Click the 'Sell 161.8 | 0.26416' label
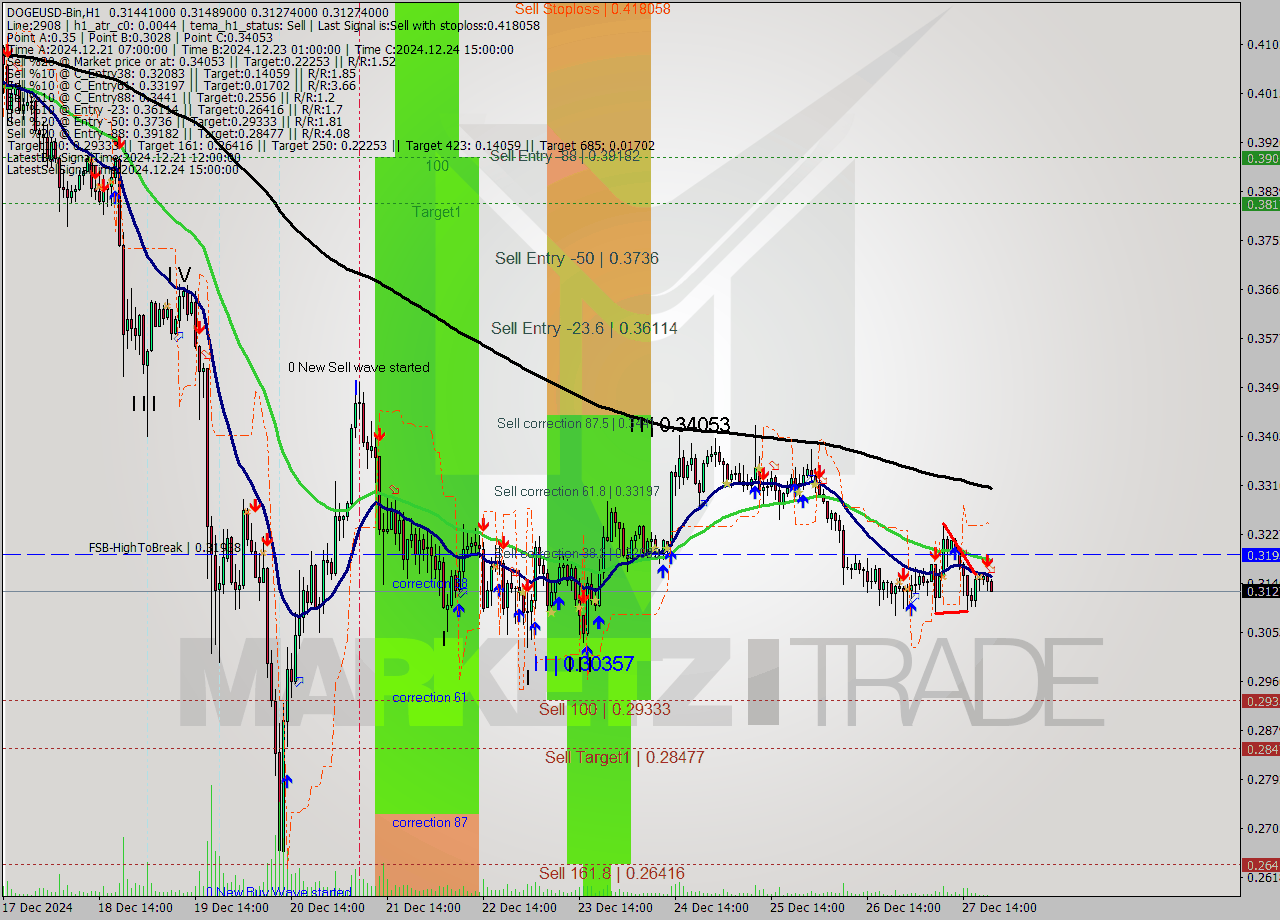Image resolution: width=1280 pixels, height=920 pixels. click(x=612, y=874)
